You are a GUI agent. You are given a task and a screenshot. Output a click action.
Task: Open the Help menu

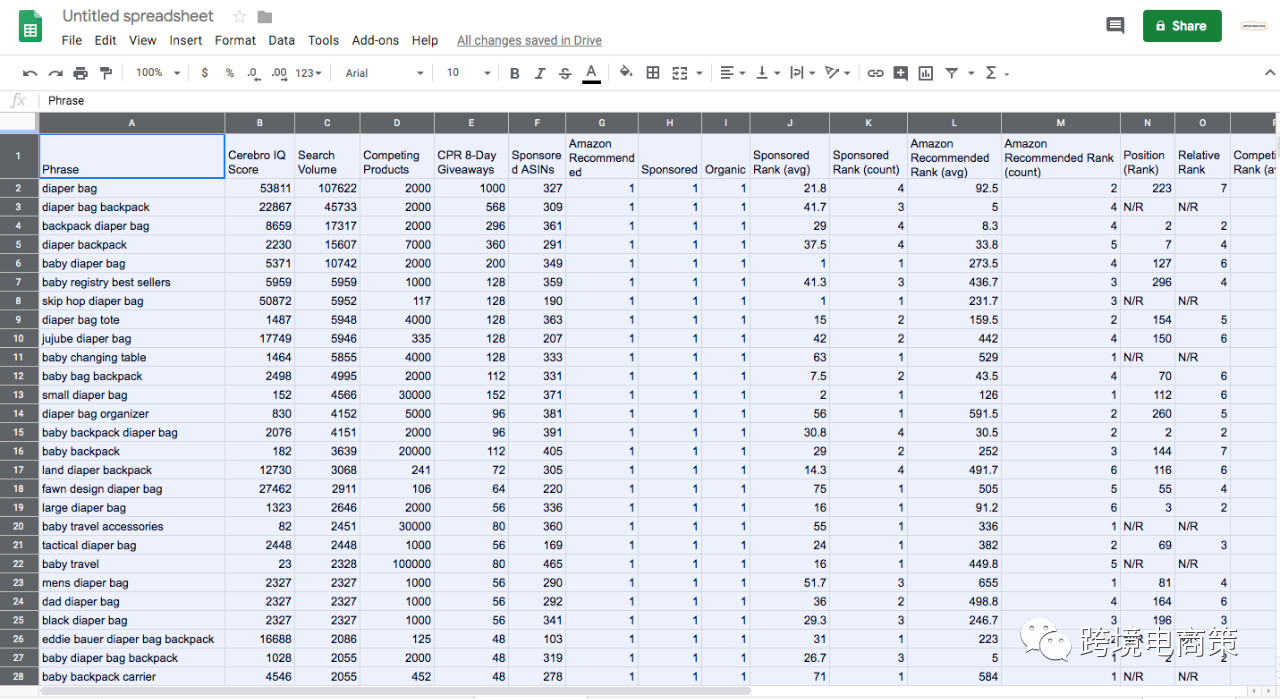425,40
